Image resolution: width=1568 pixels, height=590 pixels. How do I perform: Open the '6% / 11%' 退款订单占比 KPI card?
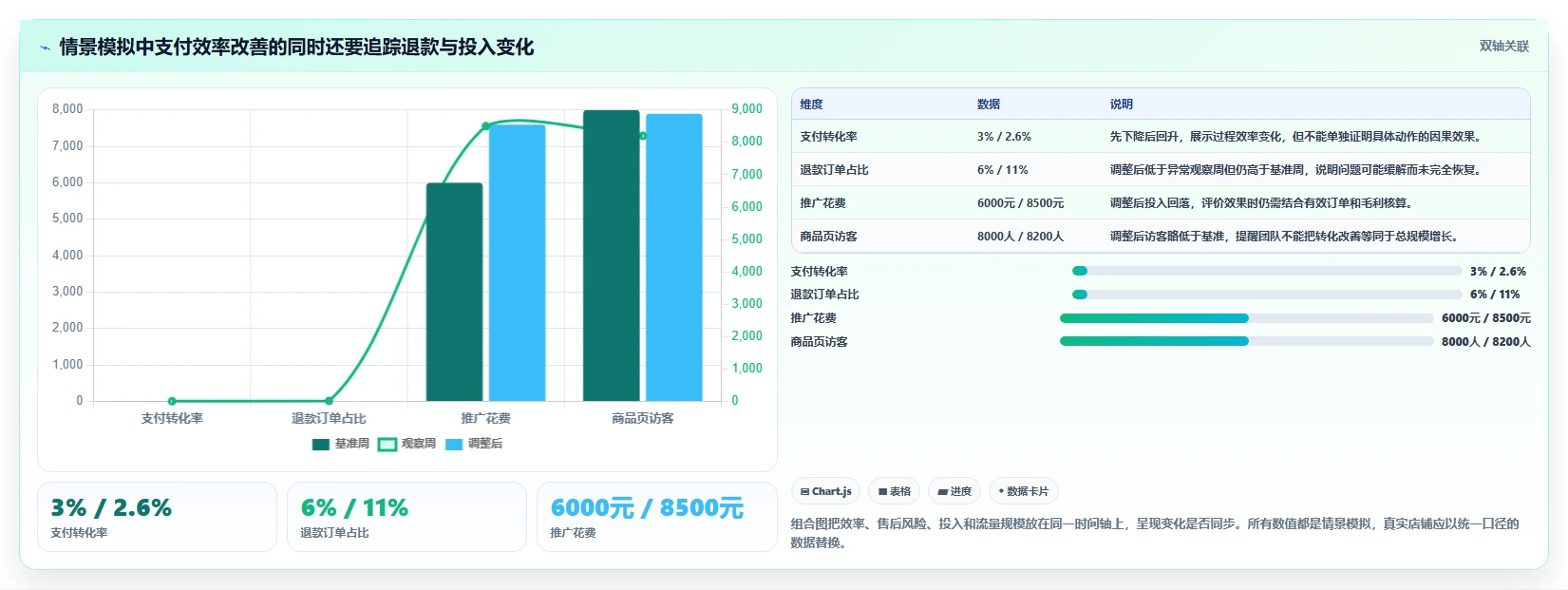coord(406,517)
